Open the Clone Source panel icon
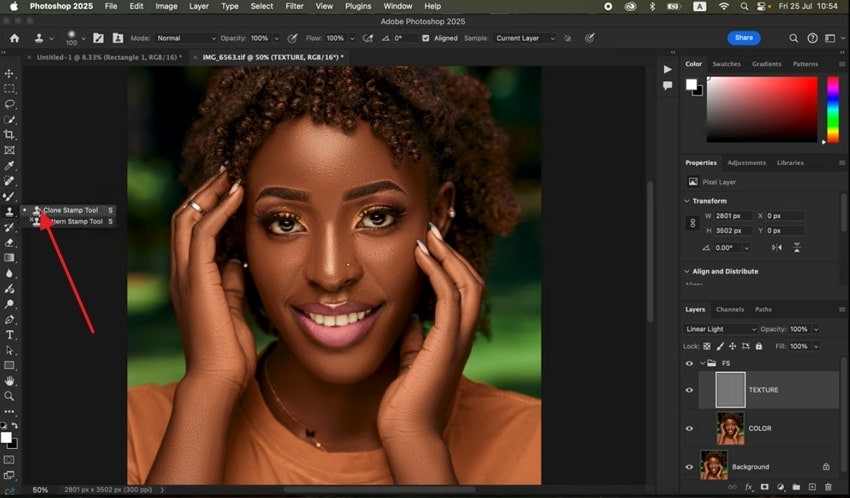Screen dimensions: 850x498 point(118,38)
